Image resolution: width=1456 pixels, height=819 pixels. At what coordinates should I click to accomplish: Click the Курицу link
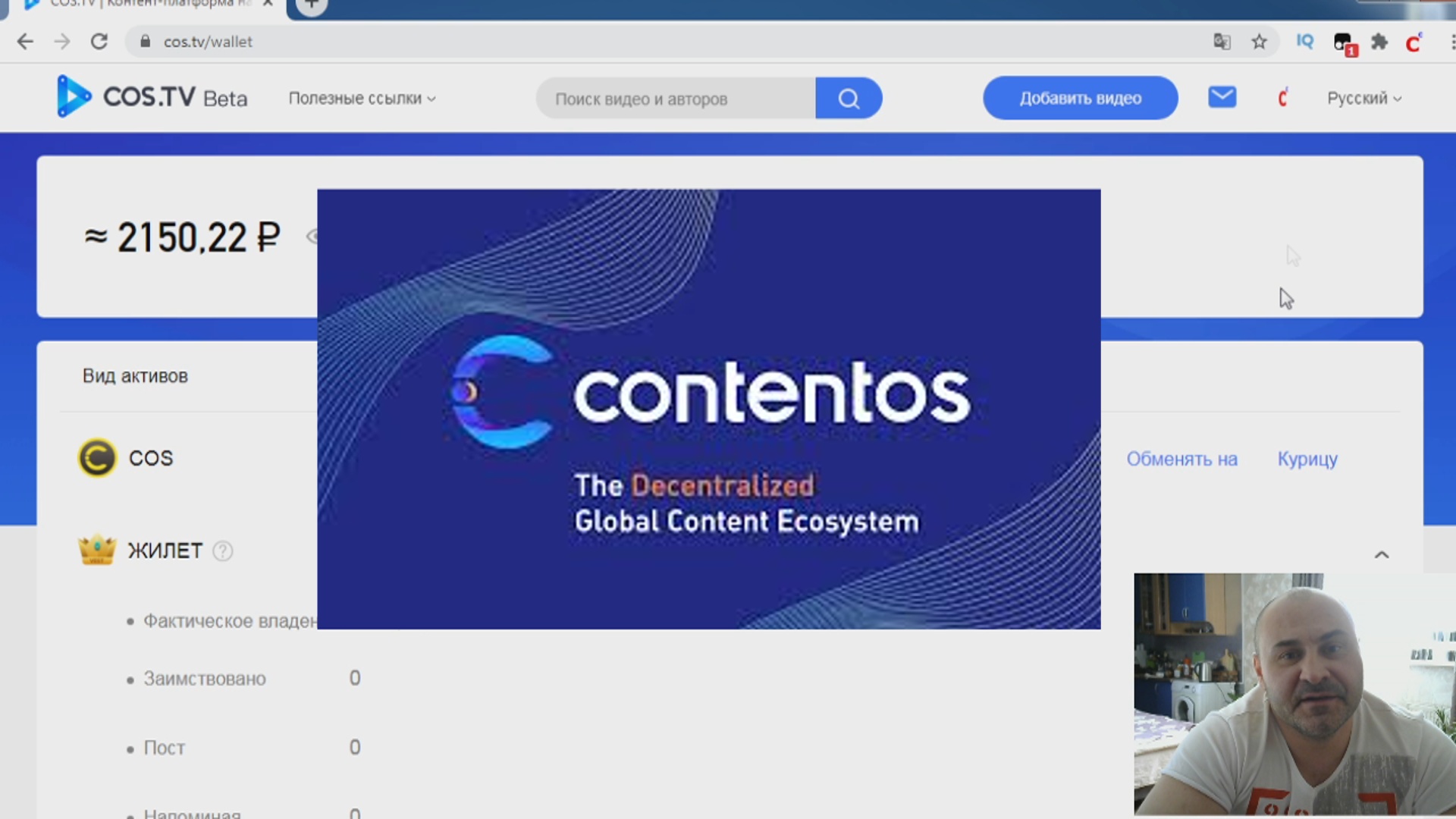click(x=1307, y=460)
